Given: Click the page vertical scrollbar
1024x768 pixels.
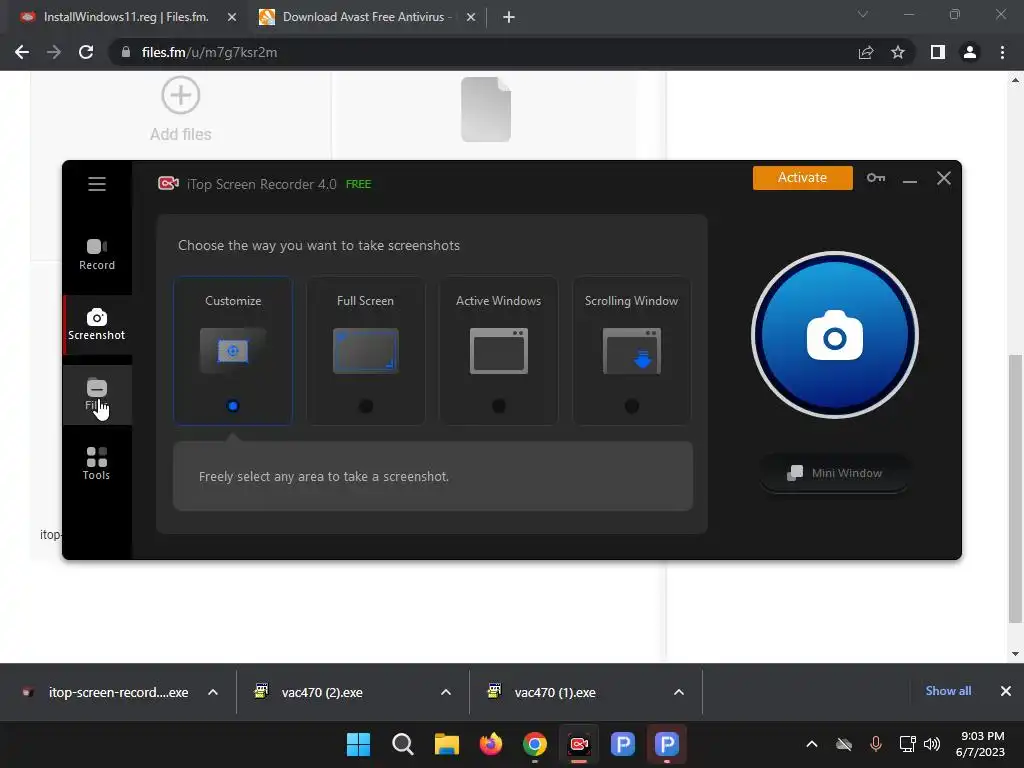Looking at the screenshot, I should (1015, 488).
